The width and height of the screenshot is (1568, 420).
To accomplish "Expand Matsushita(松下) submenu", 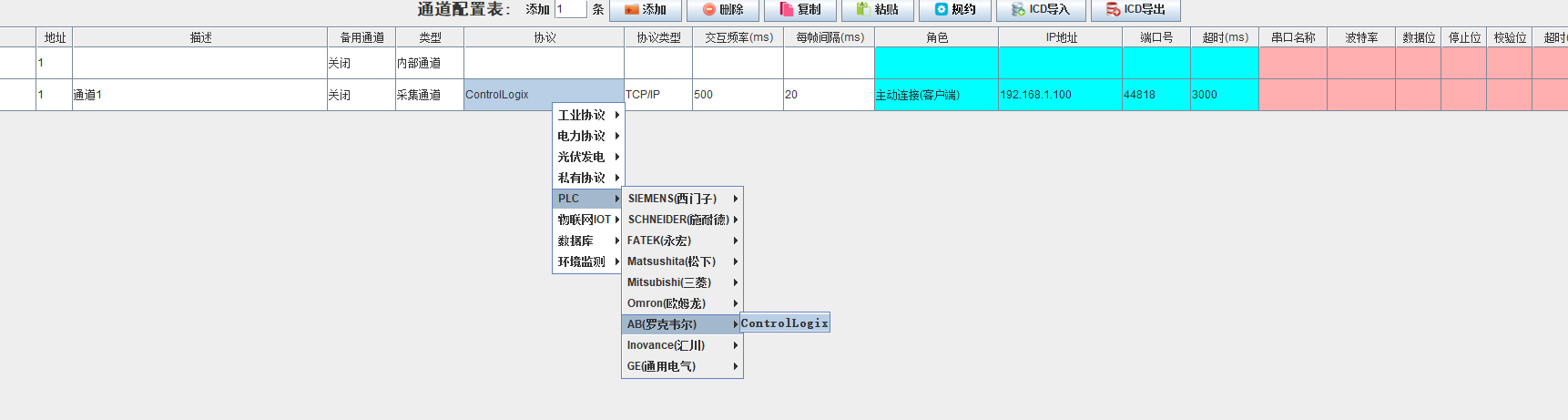I will point(682,261).
